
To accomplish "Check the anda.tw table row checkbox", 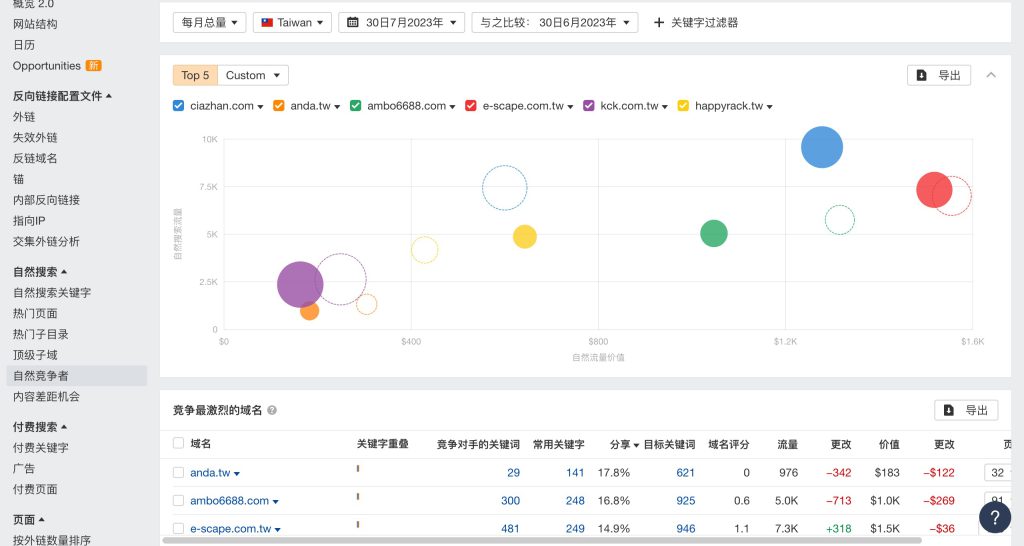I will pos(178,472).
